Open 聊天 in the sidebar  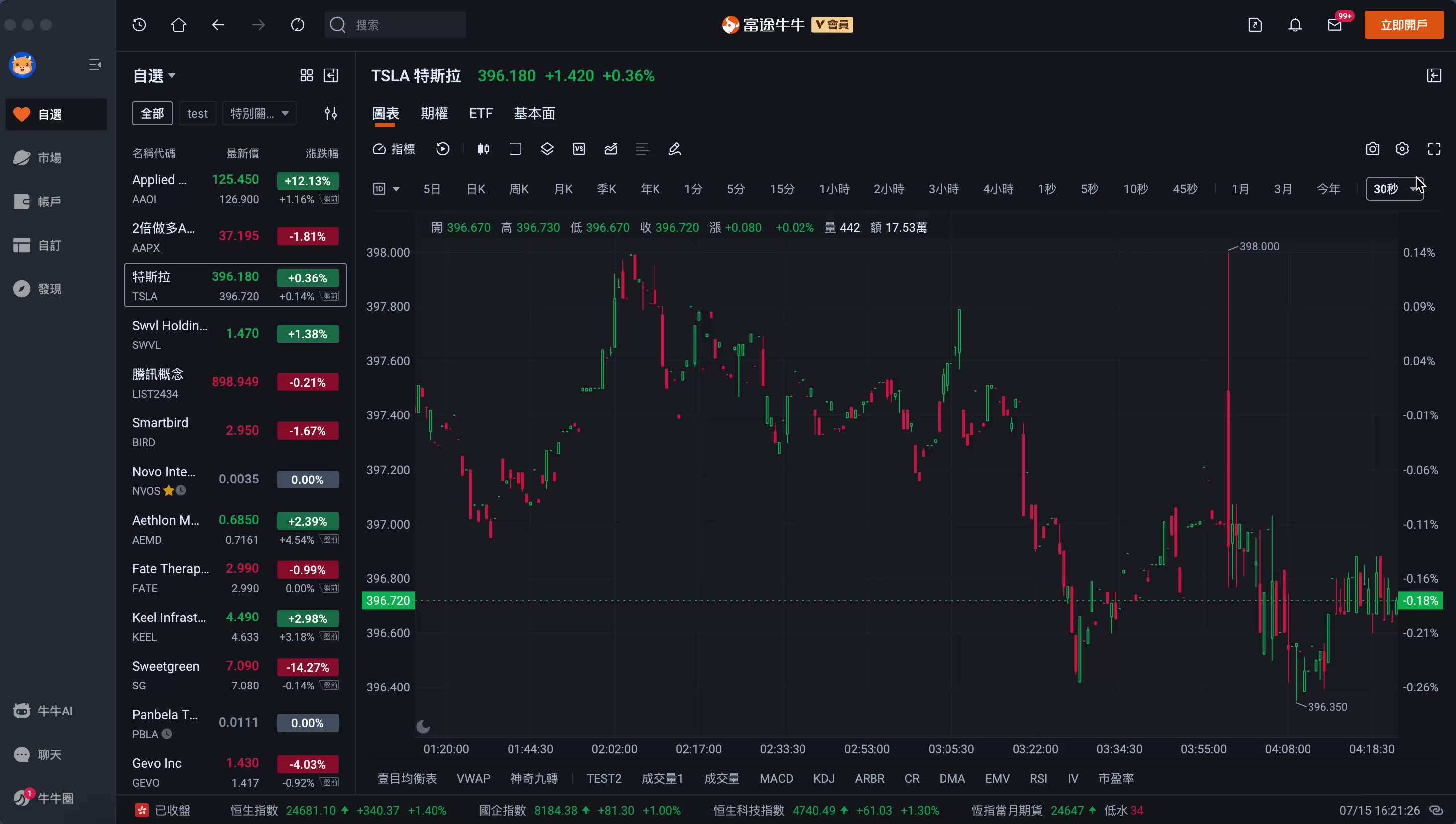click(x=57, y=755)
